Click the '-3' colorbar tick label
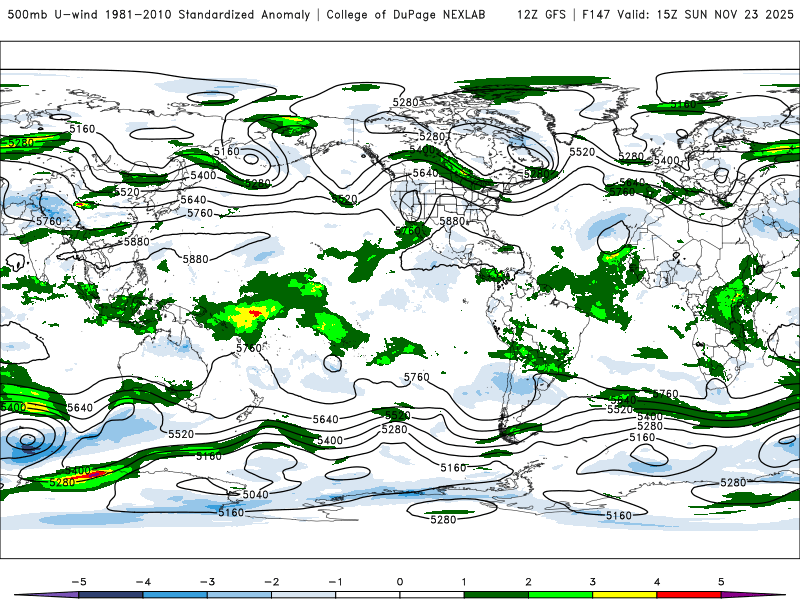 207,582
